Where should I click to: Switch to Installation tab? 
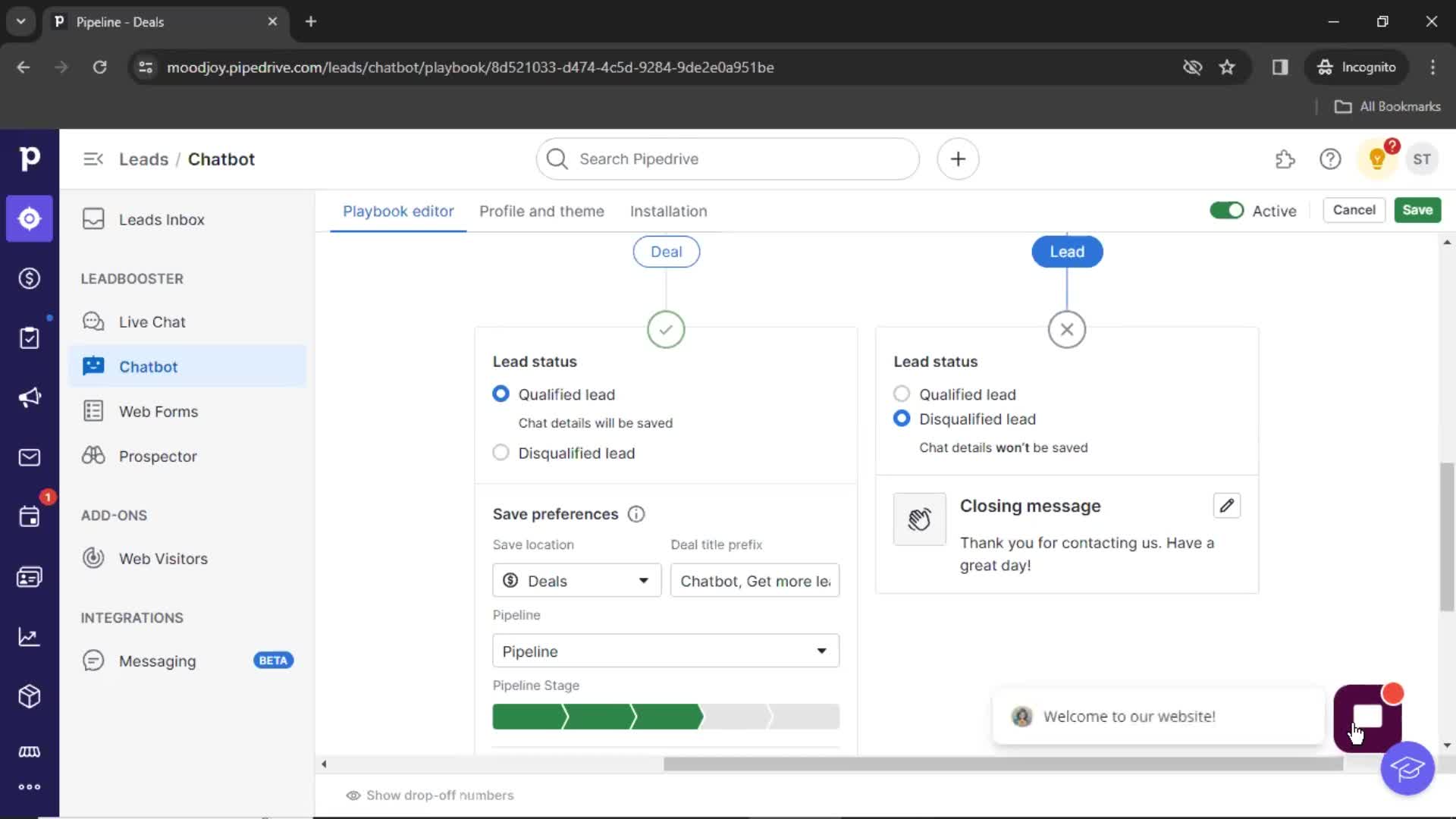point(668,212)
